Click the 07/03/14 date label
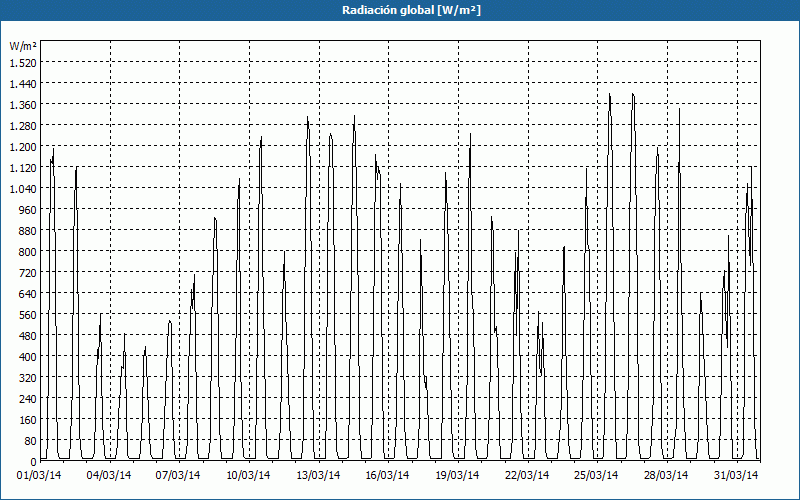 coord(178,475)
